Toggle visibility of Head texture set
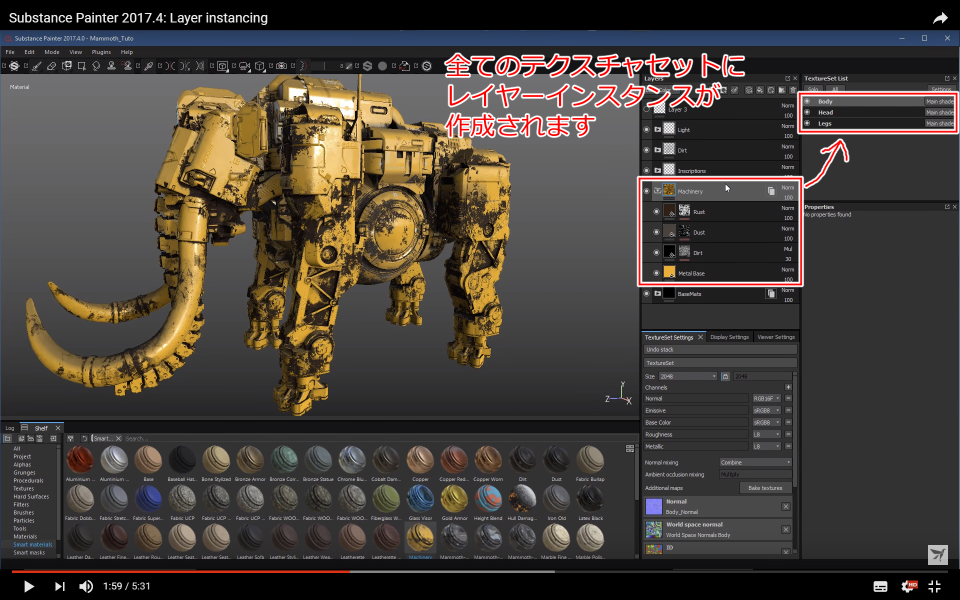Image resolution: width=960 pixels, height=600 pixels. (x=807, y=113)
